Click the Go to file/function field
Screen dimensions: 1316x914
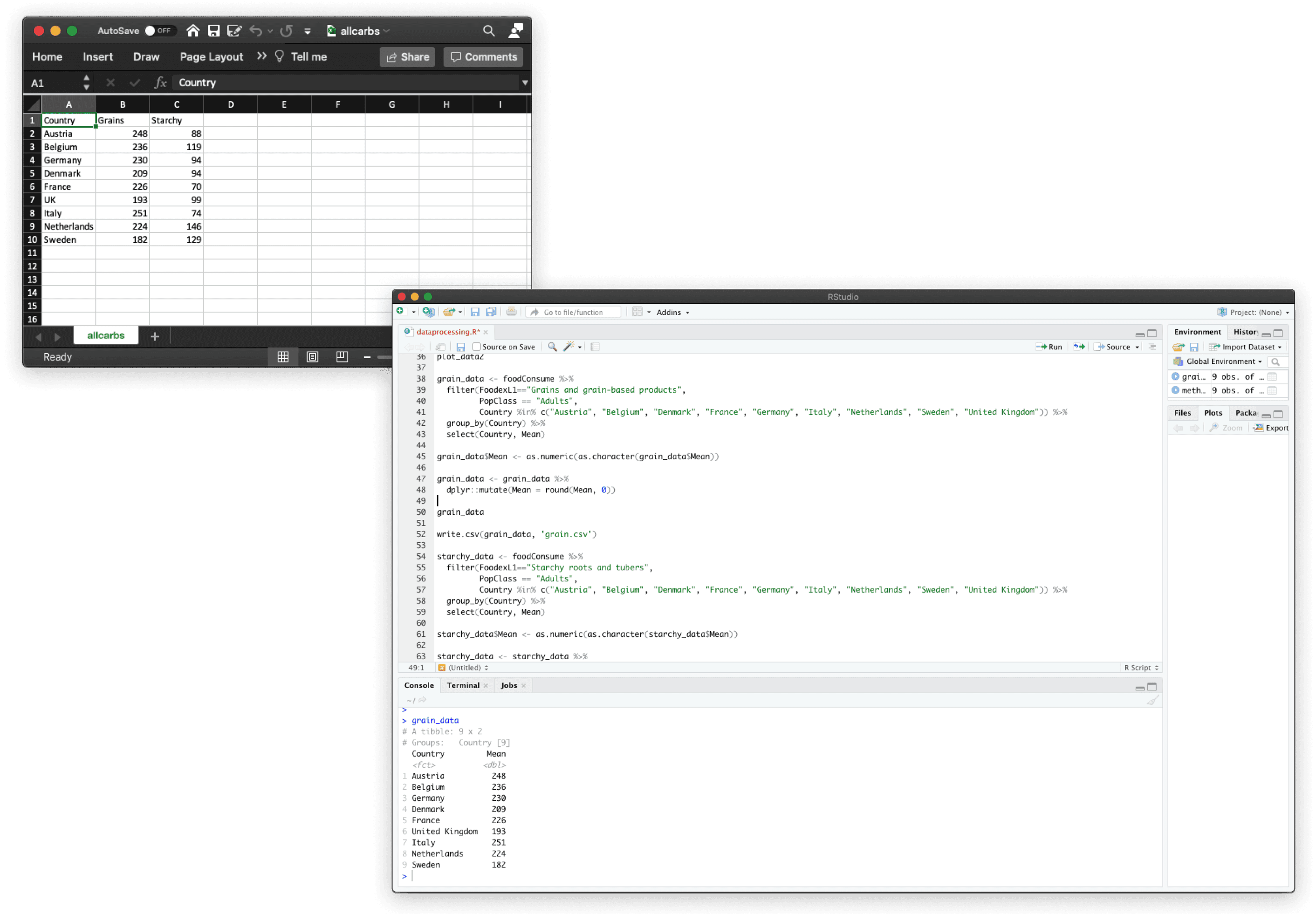573,312
